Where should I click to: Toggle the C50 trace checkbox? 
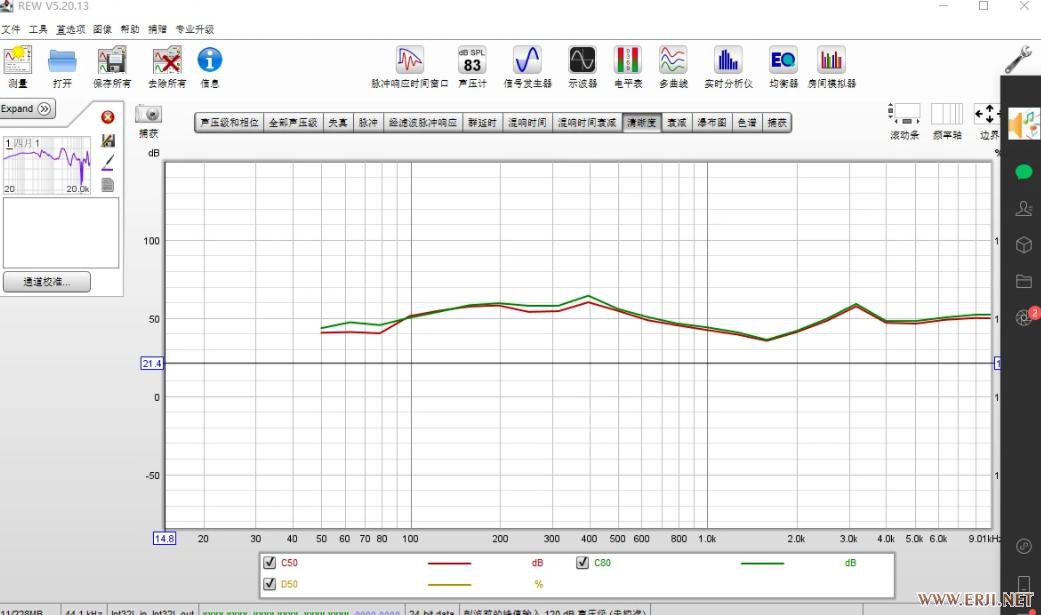270,563
